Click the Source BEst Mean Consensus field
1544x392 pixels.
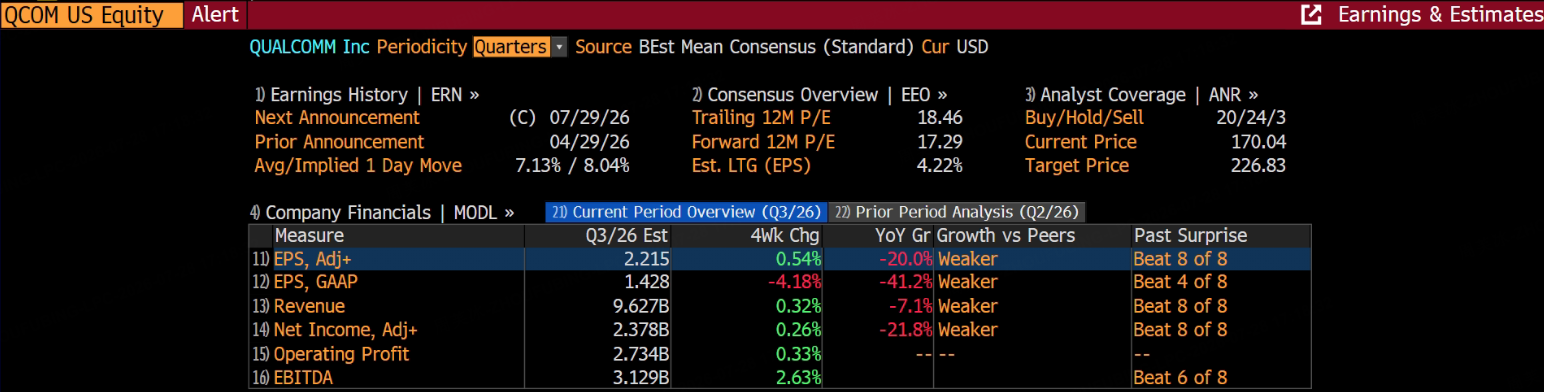745,47
